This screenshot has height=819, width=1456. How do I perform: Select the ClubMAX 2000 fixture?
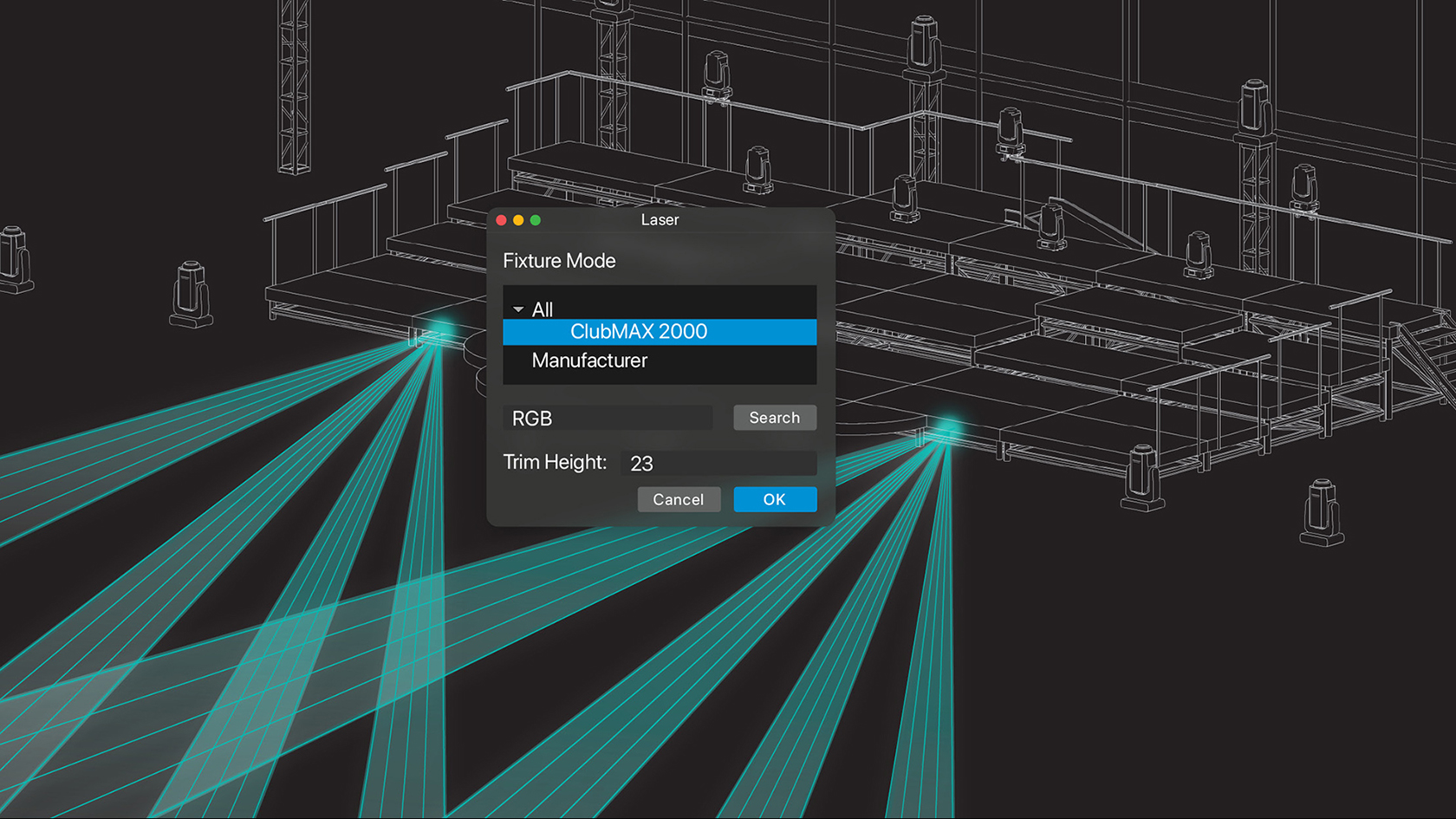638,332
